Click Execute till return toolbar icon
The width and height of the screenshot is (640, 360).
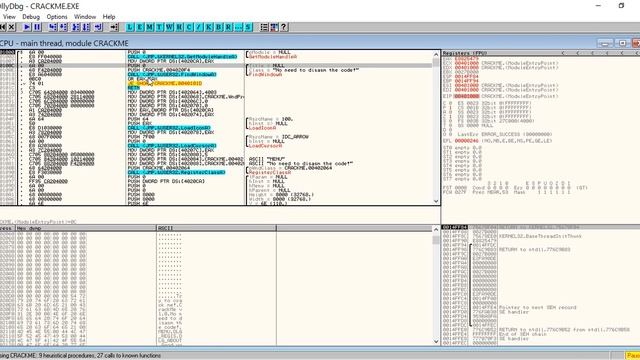click(x=98, y=27)
